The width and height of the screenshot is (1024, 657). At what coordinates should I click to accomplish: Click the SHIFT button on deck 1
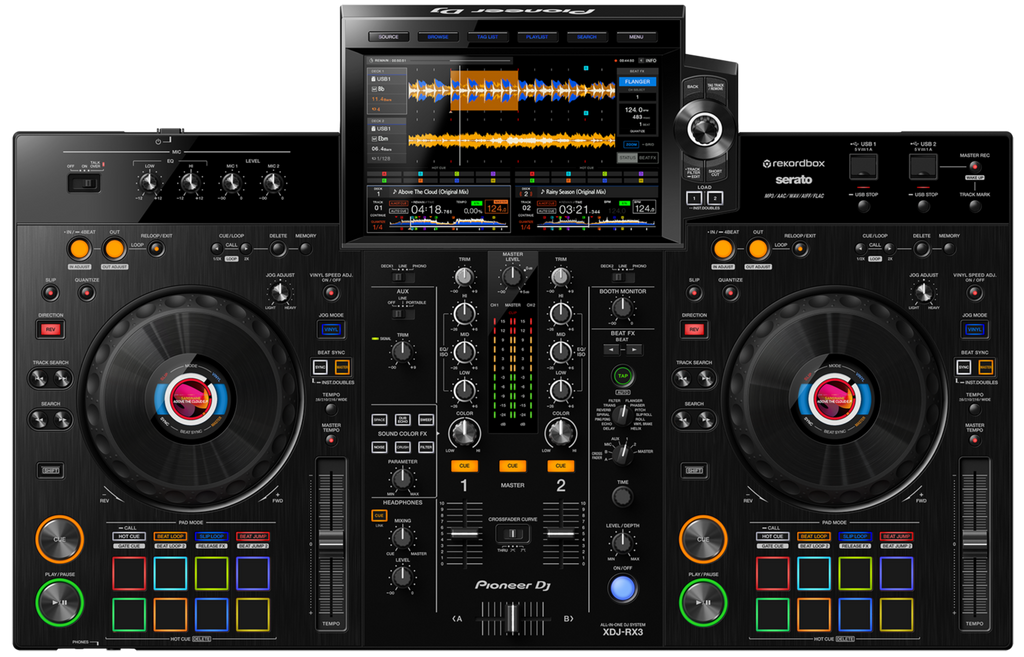[x=50, y=471]
